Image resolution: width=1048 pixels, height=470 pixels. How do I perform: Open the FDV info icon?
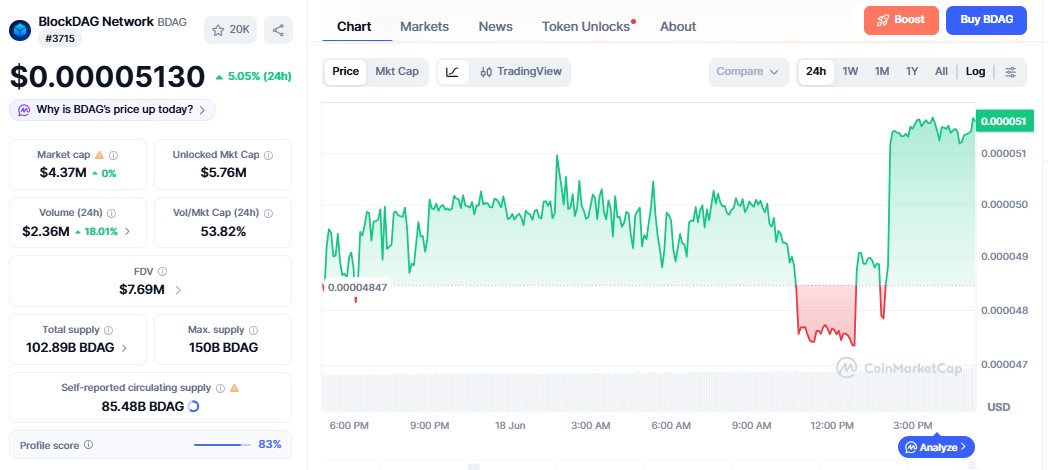click(162, 271)
